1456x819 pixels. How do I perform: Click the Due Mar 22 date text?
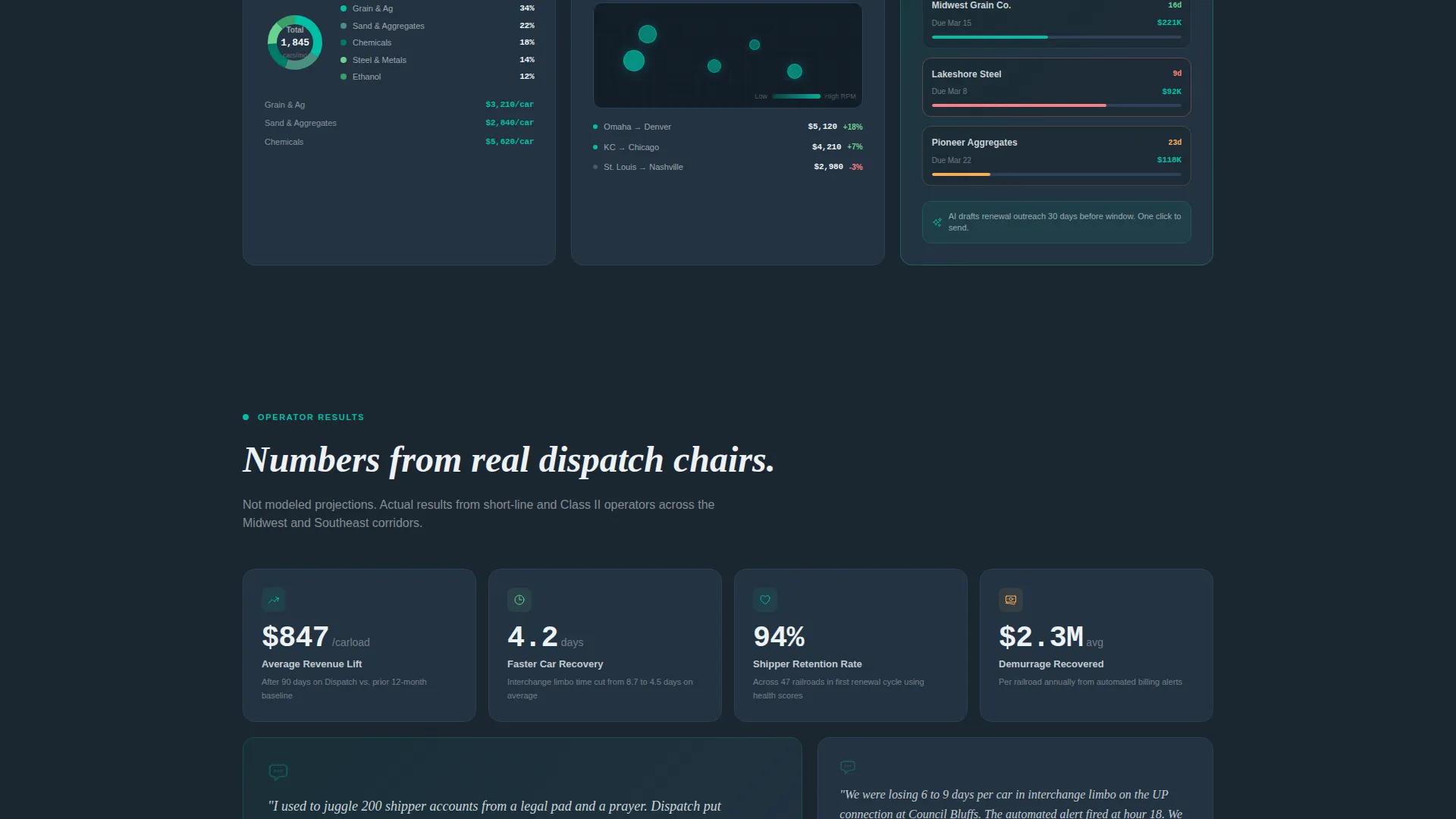951,160
